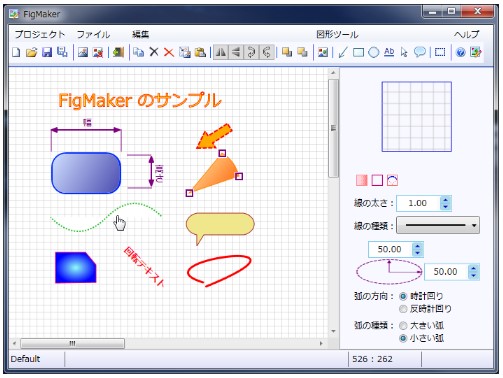Save with the single floppy disk icon
The image size is (503, 378).
coord(47,52)
